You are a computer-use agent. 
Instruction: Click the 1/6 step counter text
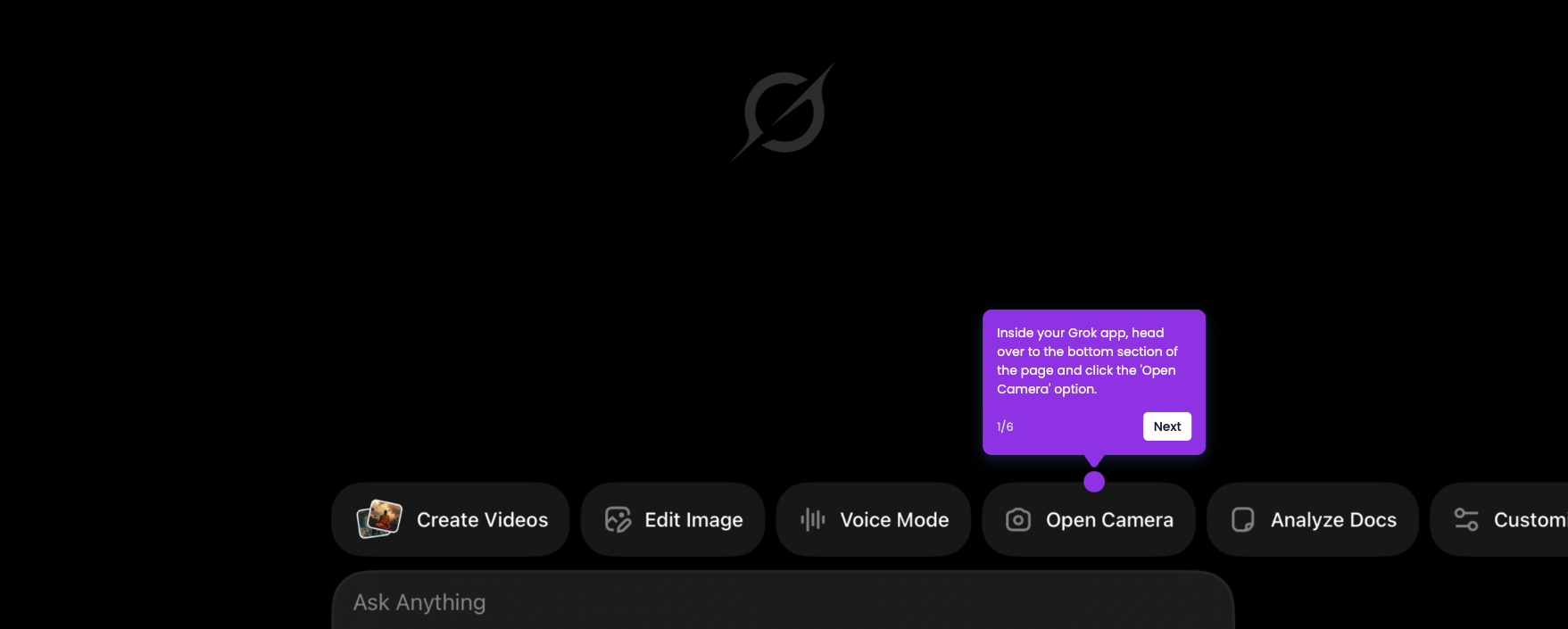1005,426
